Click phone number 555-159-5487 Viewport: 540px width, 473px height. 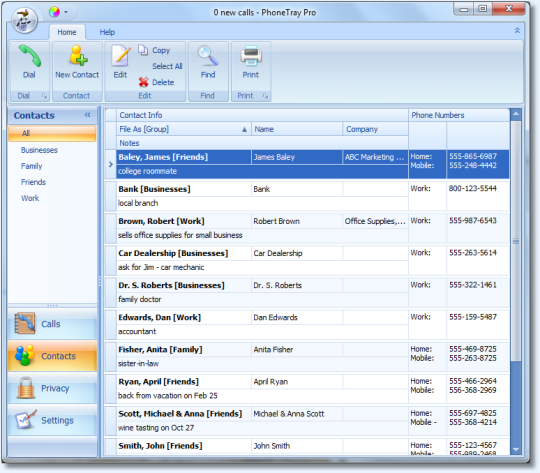(472, 317)
